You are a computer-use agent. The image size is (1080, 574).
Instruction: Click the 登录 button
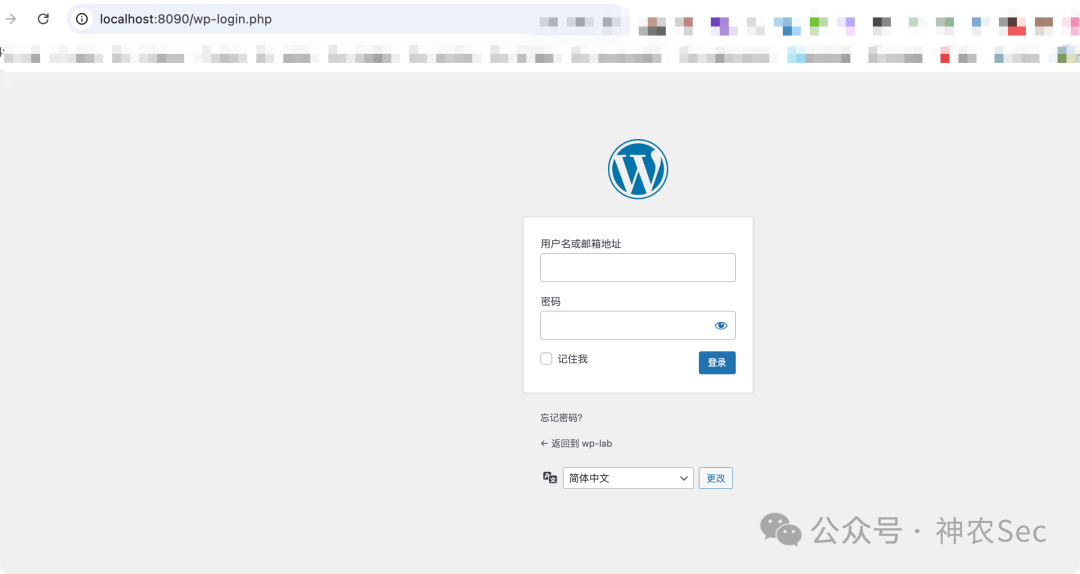[x=717, y=362]
